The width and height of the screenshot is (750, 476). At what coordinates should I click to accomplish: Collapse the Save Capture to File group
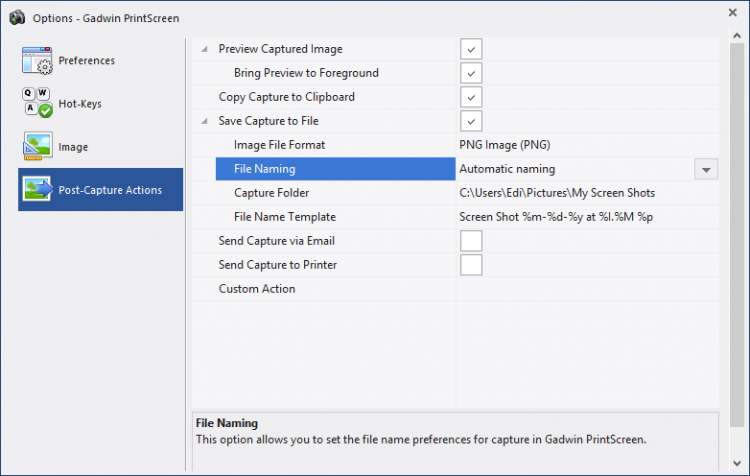click(x=205, y=121)
